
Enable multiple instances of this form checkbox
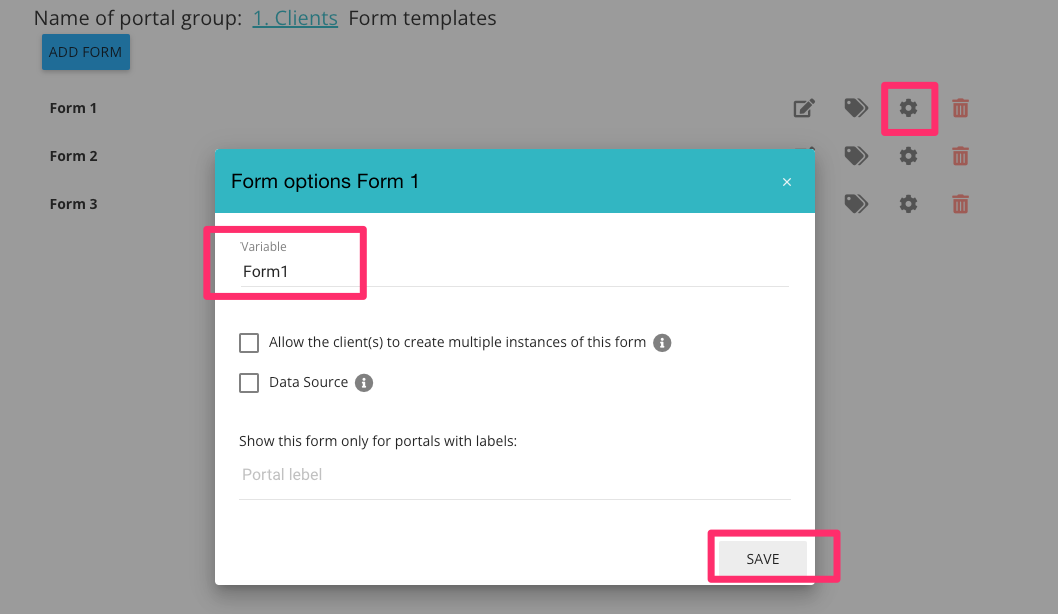point(249,343)
